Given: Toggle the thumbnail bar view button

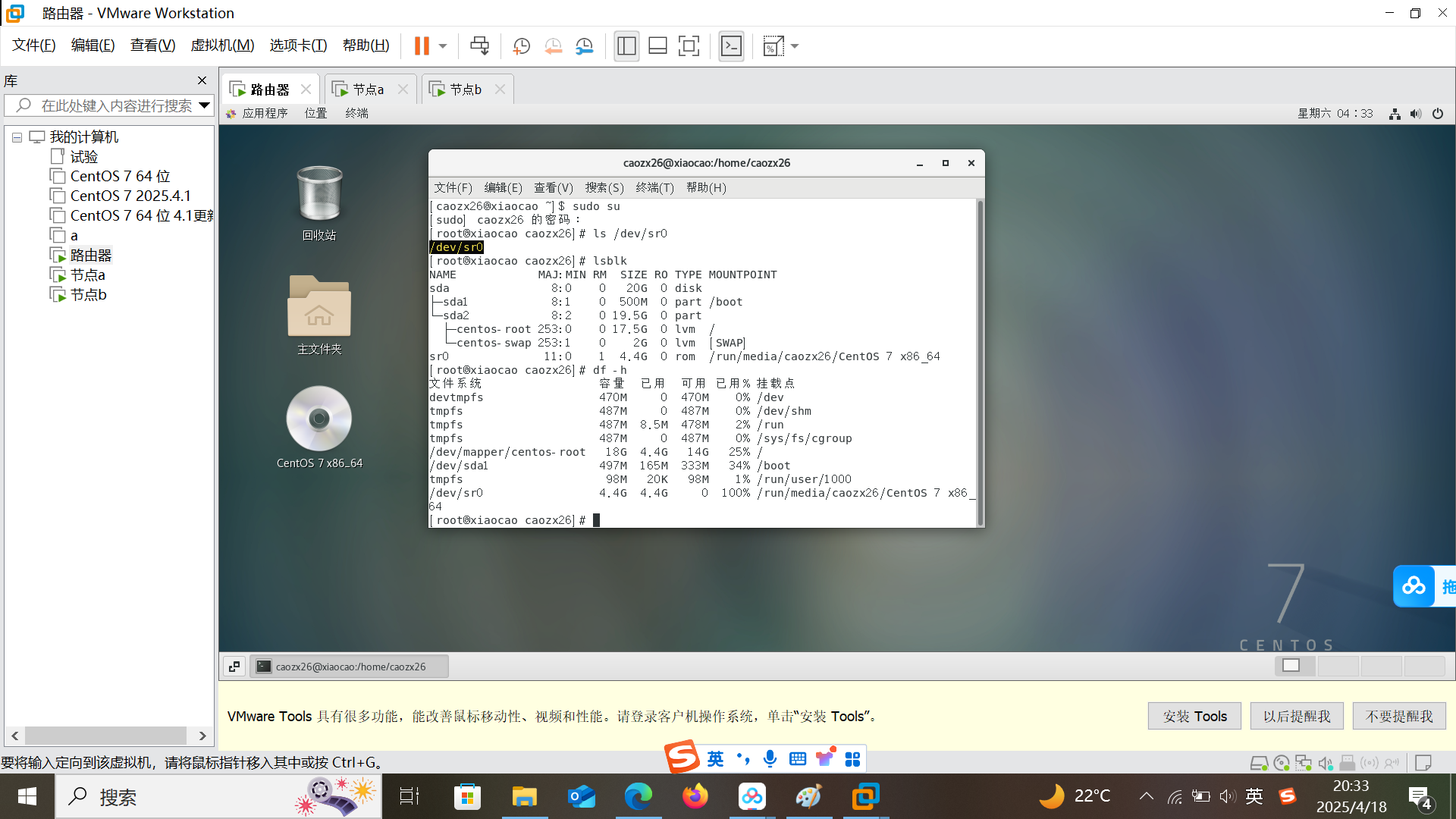Looking at the screenshot, I should tap(657, 46).
